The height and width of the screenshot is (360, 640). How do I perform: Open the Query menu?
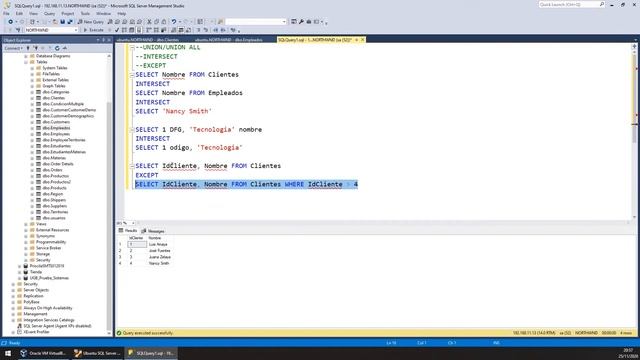pyautogui.click(x=49, y=13)
